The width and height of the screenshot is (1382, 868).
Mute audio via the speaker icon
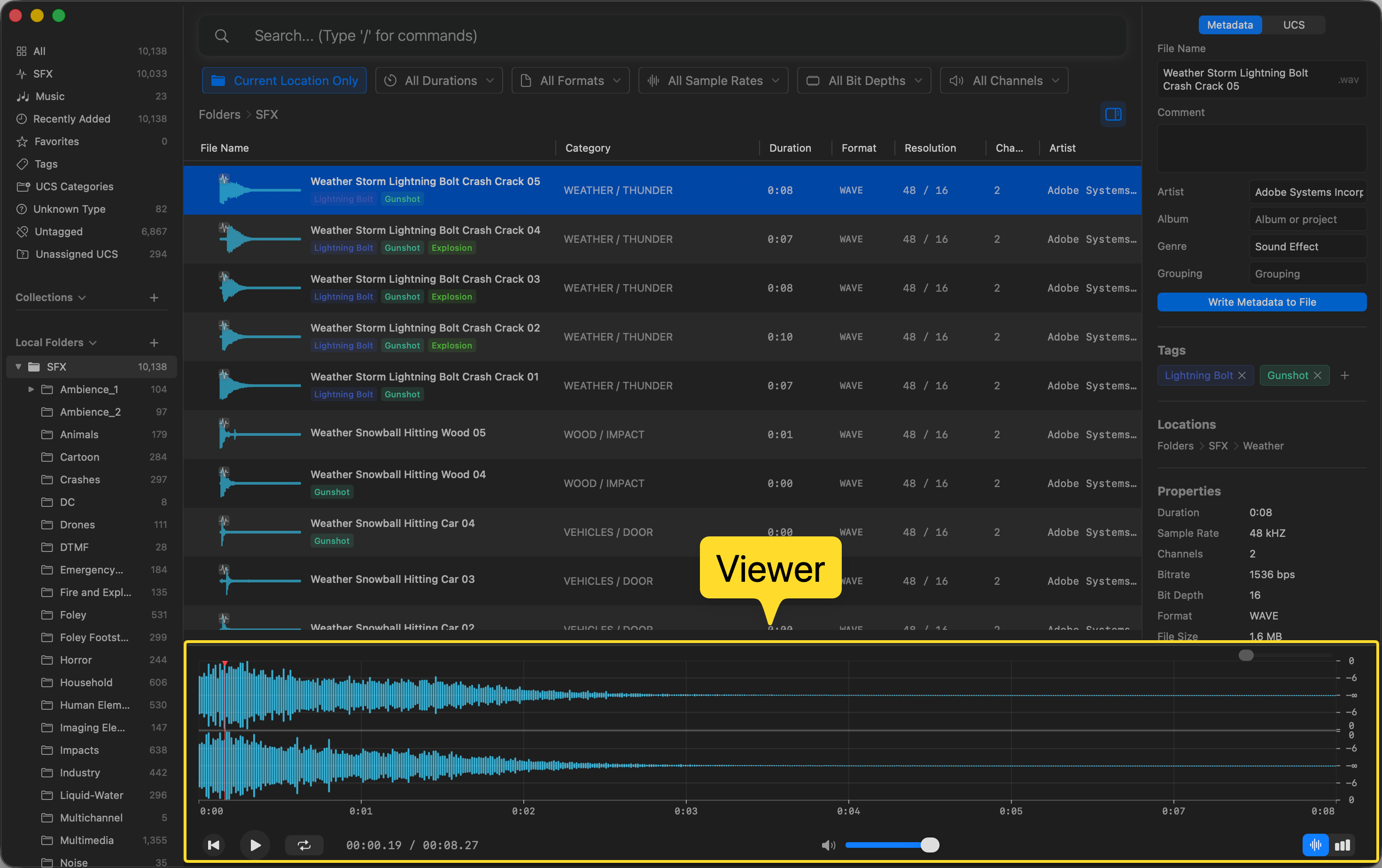click(828, 845)
